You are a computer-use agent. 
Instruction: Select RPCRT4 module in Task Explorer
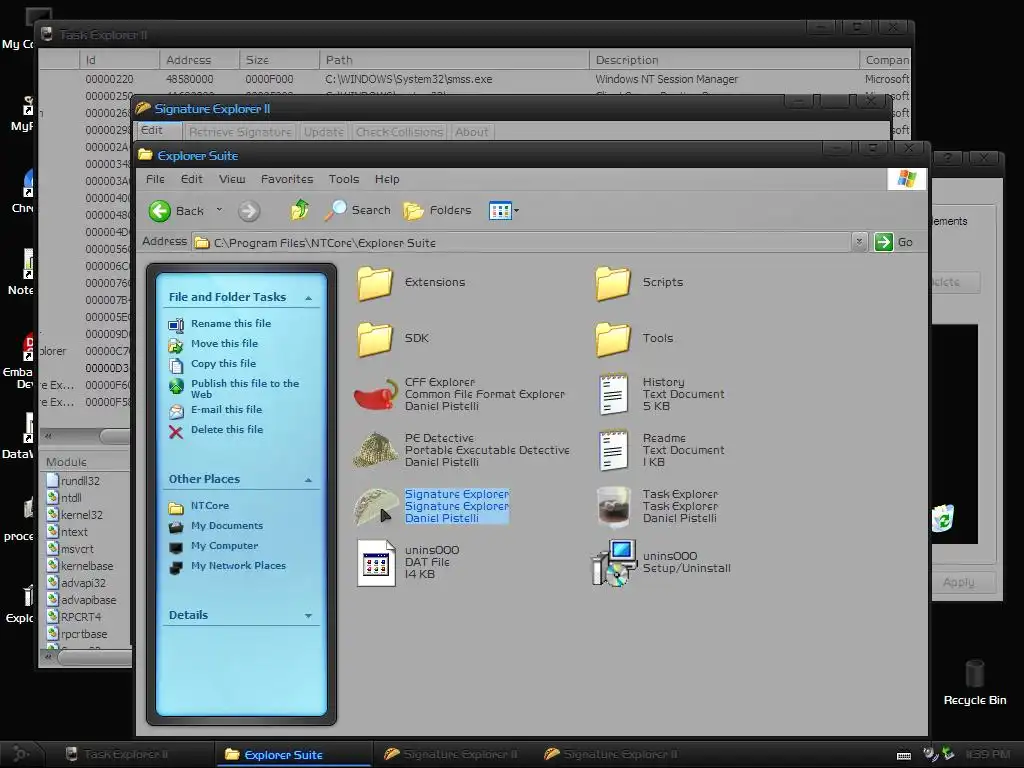80,616
